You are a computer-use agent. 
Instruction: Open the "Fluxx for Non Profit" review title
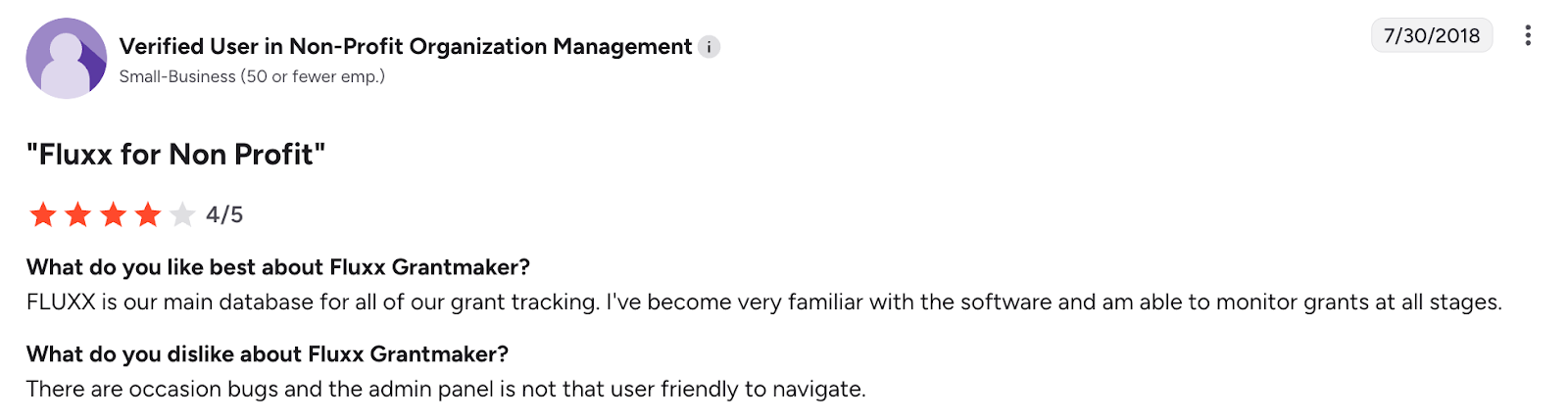pos(175,155)
